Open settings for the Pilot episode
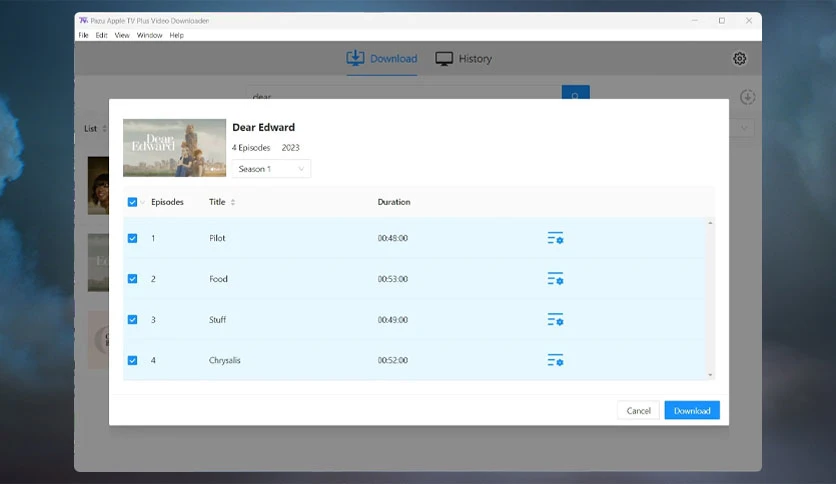 coord(555,238)
